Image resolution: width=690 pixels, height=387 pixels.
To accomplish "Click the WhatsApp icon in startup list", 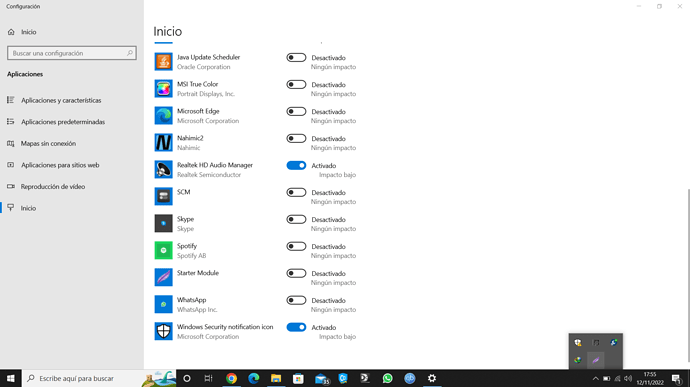I will tap(163, 304).
